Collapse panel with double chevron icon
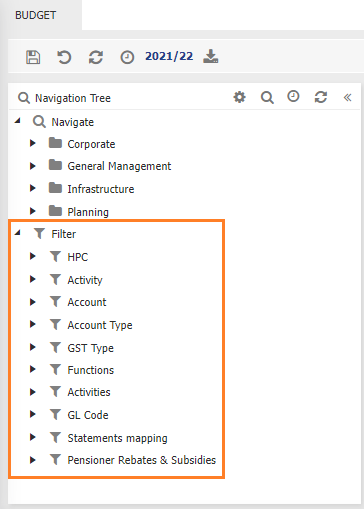 [347, 97]
